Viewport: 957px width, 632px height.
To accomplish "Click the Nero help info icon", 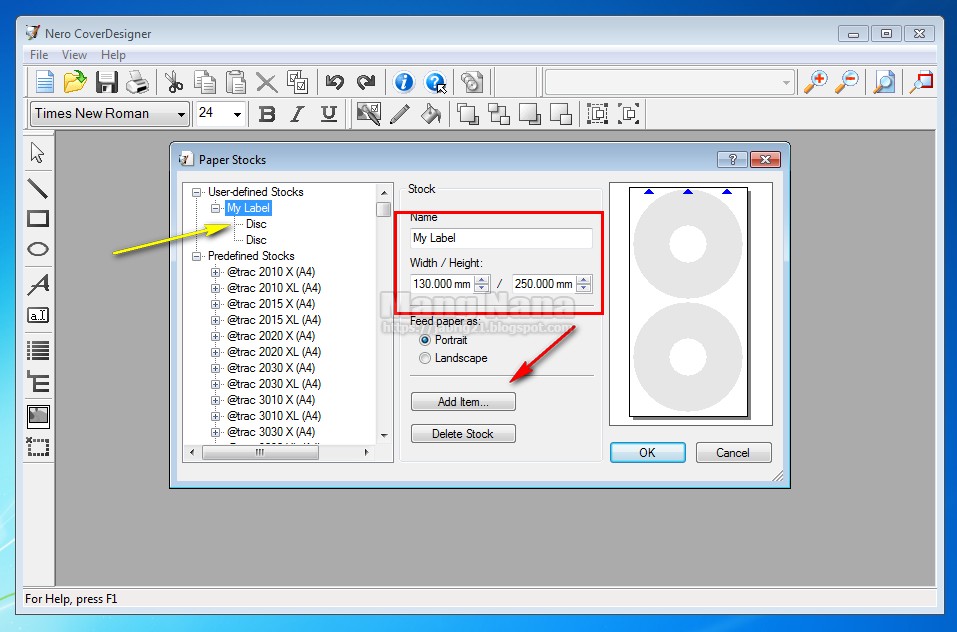I will [x=403, y=82].
